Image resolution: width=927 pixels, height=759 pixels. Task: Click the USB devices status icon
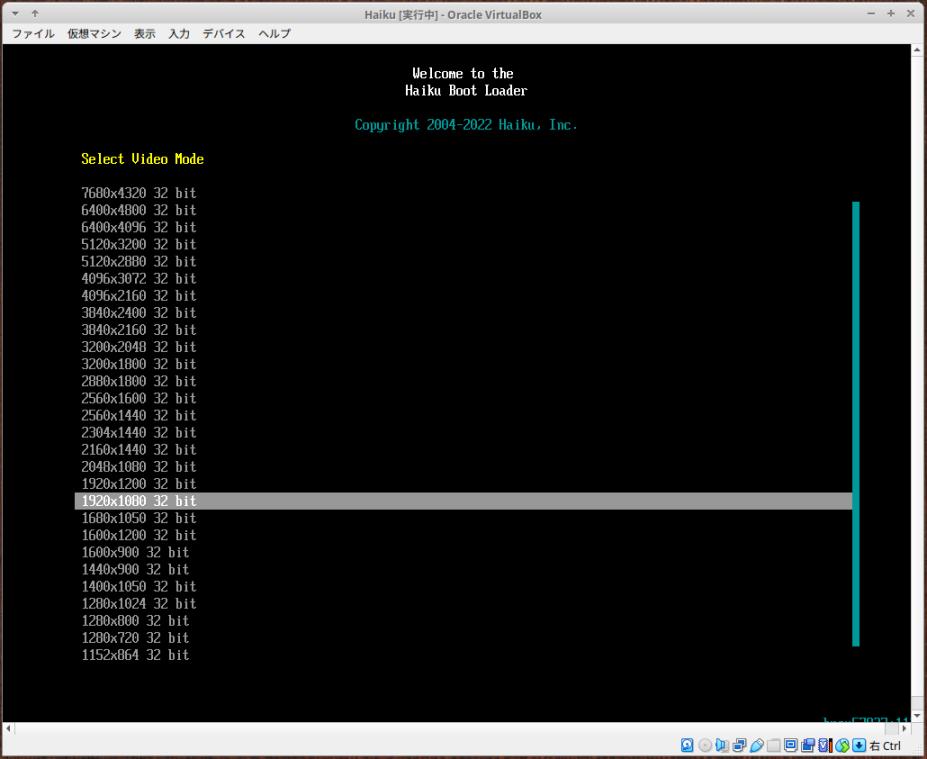pos(756,745)
